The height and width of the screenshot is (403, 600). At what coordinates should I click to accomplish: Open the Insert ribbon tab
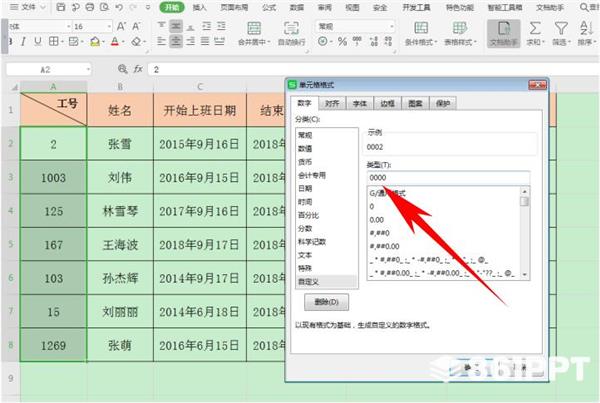(199, 7)
